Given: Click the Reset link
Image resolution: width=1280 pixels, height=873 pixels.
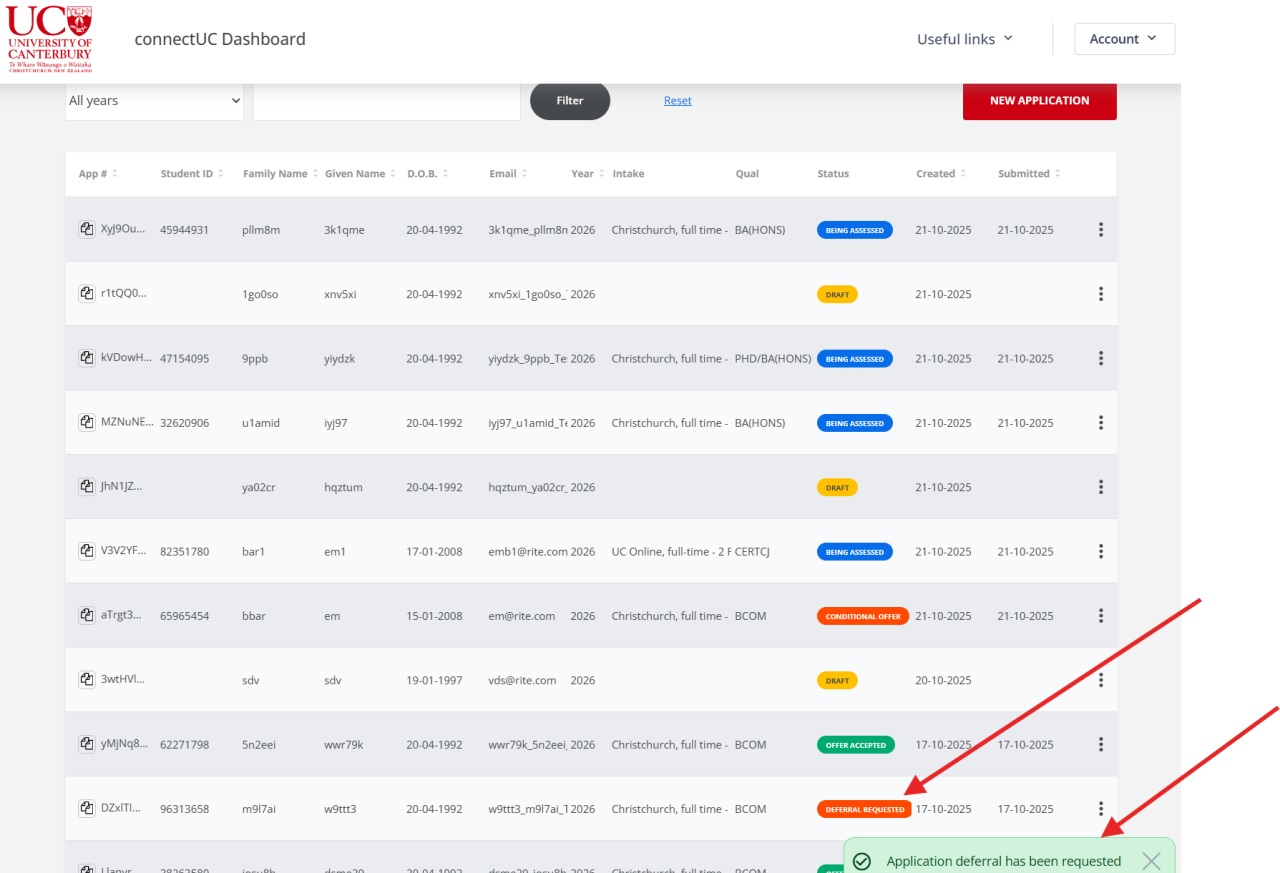Looking at the screenshot, I should click(x=677, y=101).
